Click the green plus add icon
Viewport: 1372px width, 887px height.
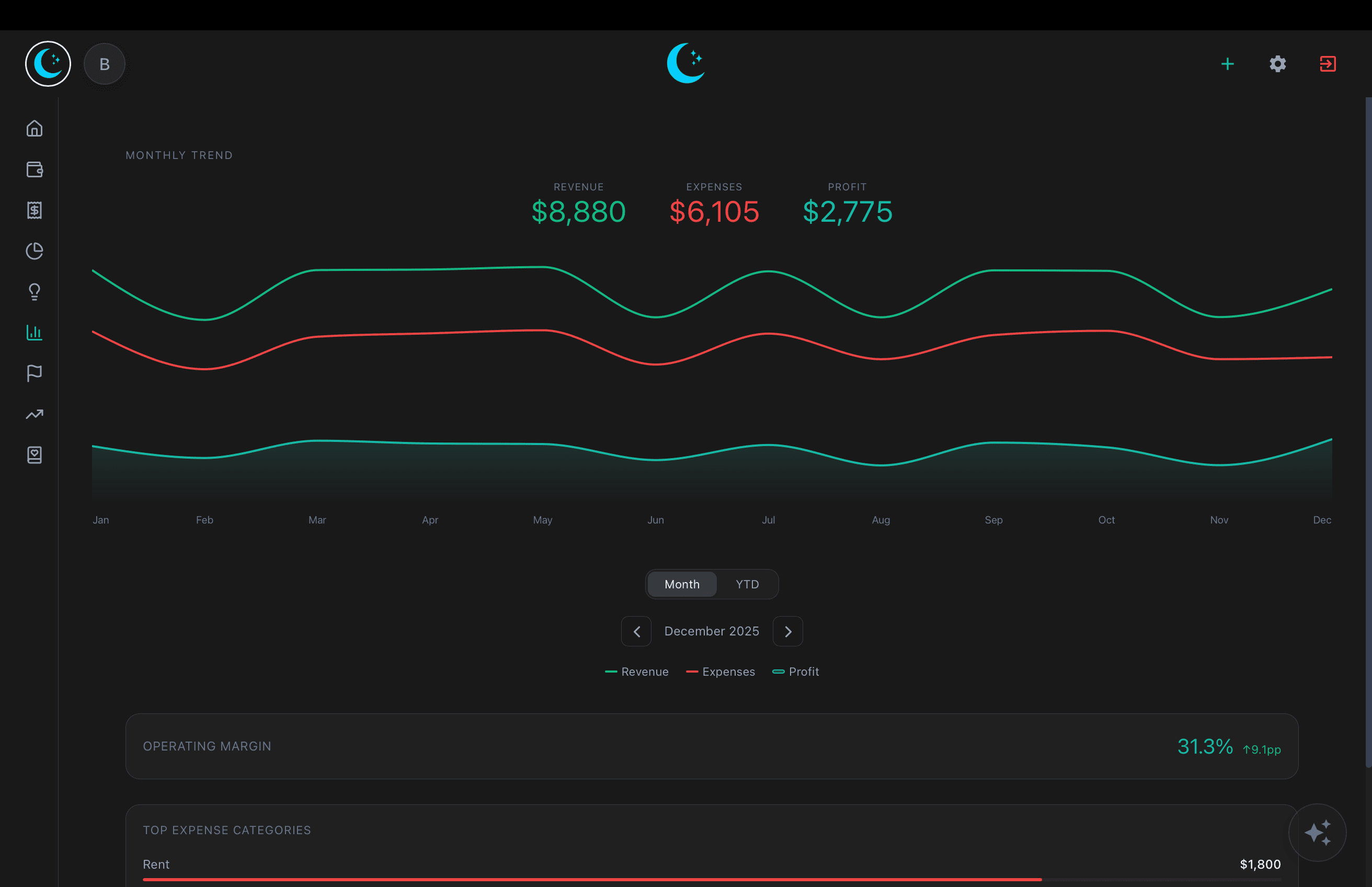pyautogui.click(x=1227, y=64)
